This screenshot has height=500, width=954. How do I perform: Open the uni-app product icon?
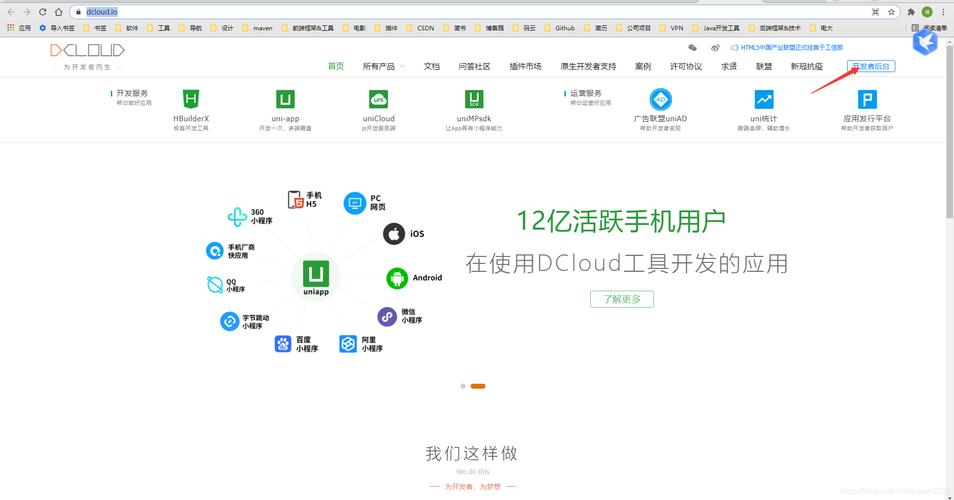(x=285, y=99)
